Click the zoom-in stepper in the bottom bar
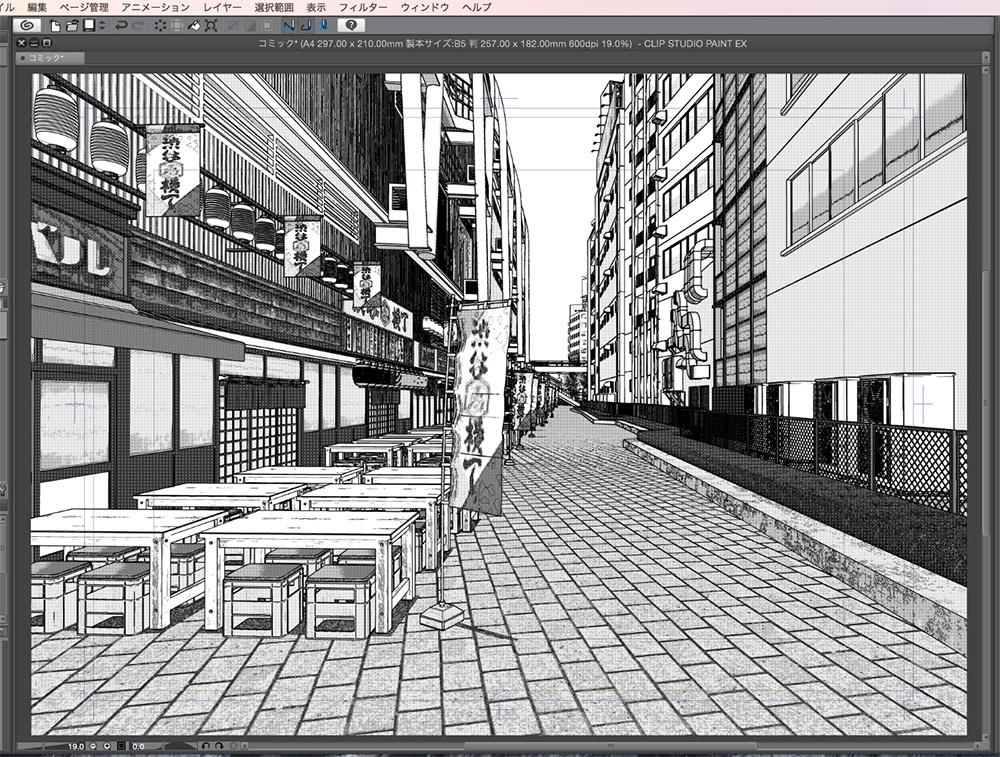 (107, 746)
